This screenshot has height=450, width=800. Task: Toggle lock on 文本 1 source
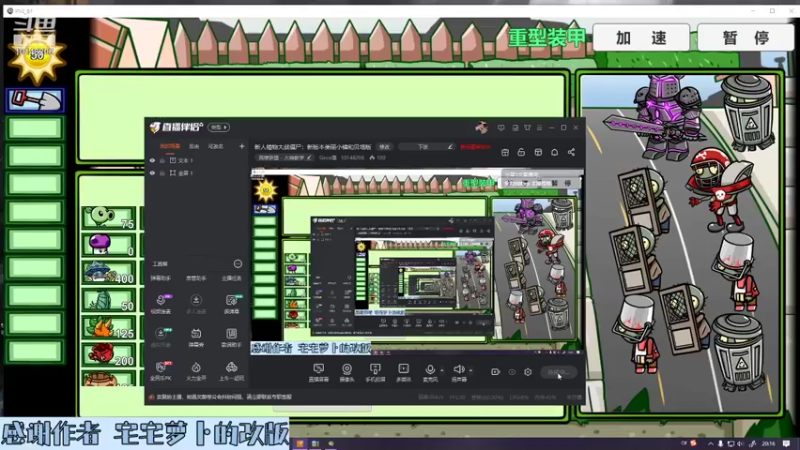pyautogui.click(x=162, y=160)
